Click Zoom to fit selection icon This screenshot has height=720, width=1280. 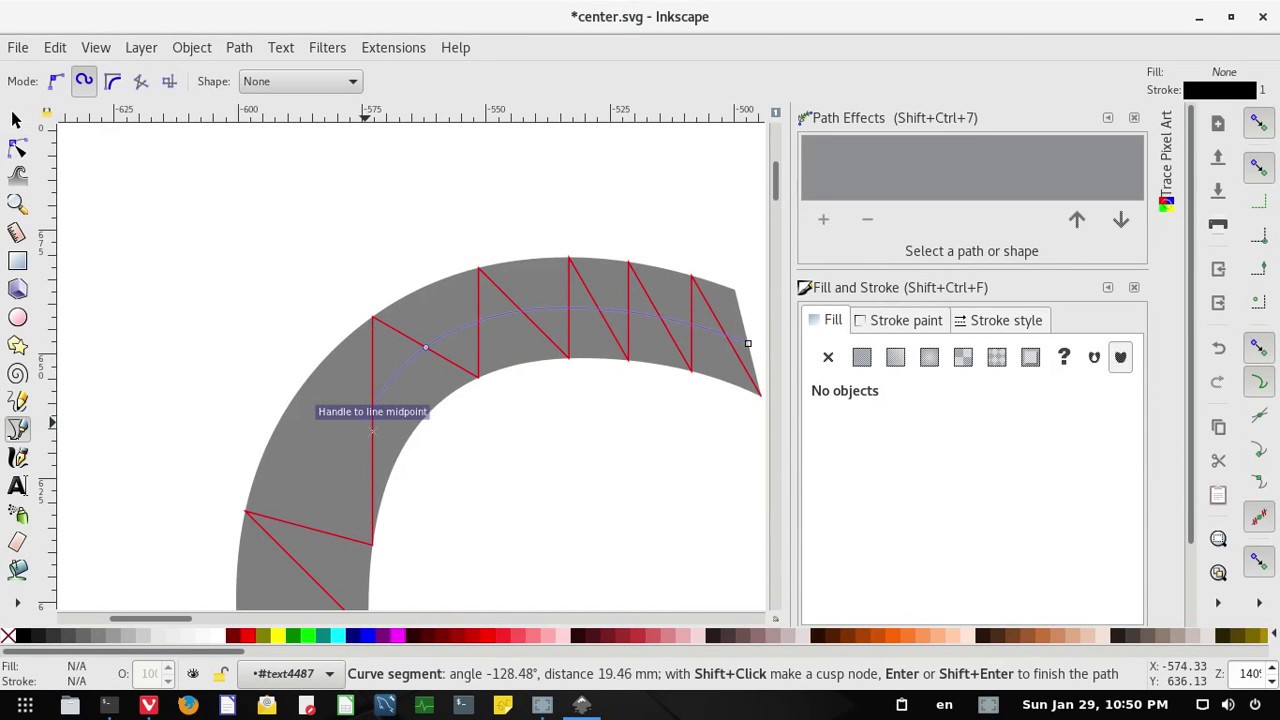point(1218,539)
